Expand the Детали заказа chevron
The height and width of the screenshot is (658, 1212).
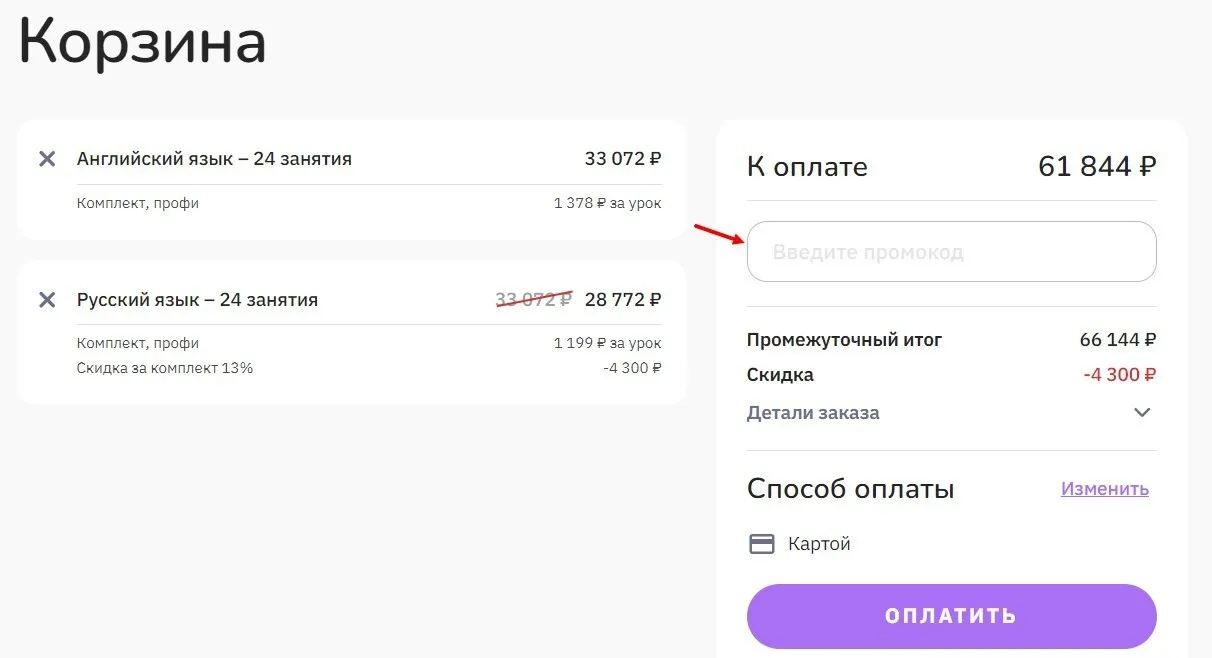(x=1142, y=413)
